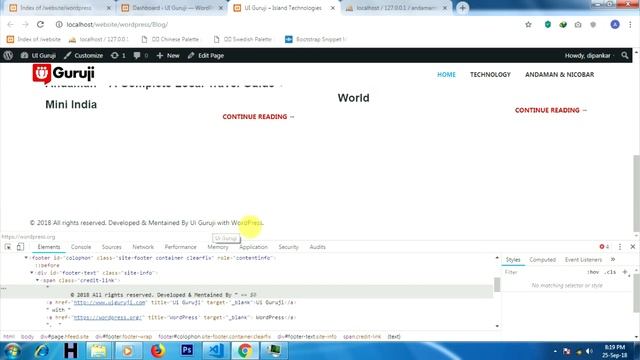The image size is (640, 360).
Task: Switch to the Index of /website/wordpress tab
Action: [59, 8]
